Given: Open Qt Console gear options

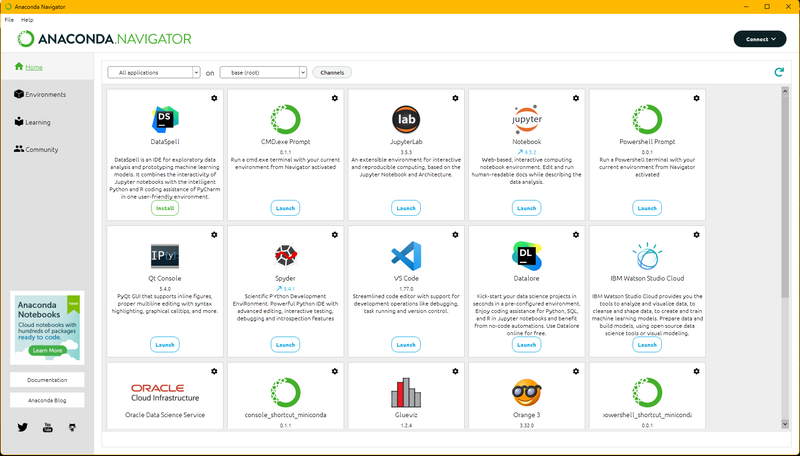Looking at the screenshot, I should [x=214, y=235].
